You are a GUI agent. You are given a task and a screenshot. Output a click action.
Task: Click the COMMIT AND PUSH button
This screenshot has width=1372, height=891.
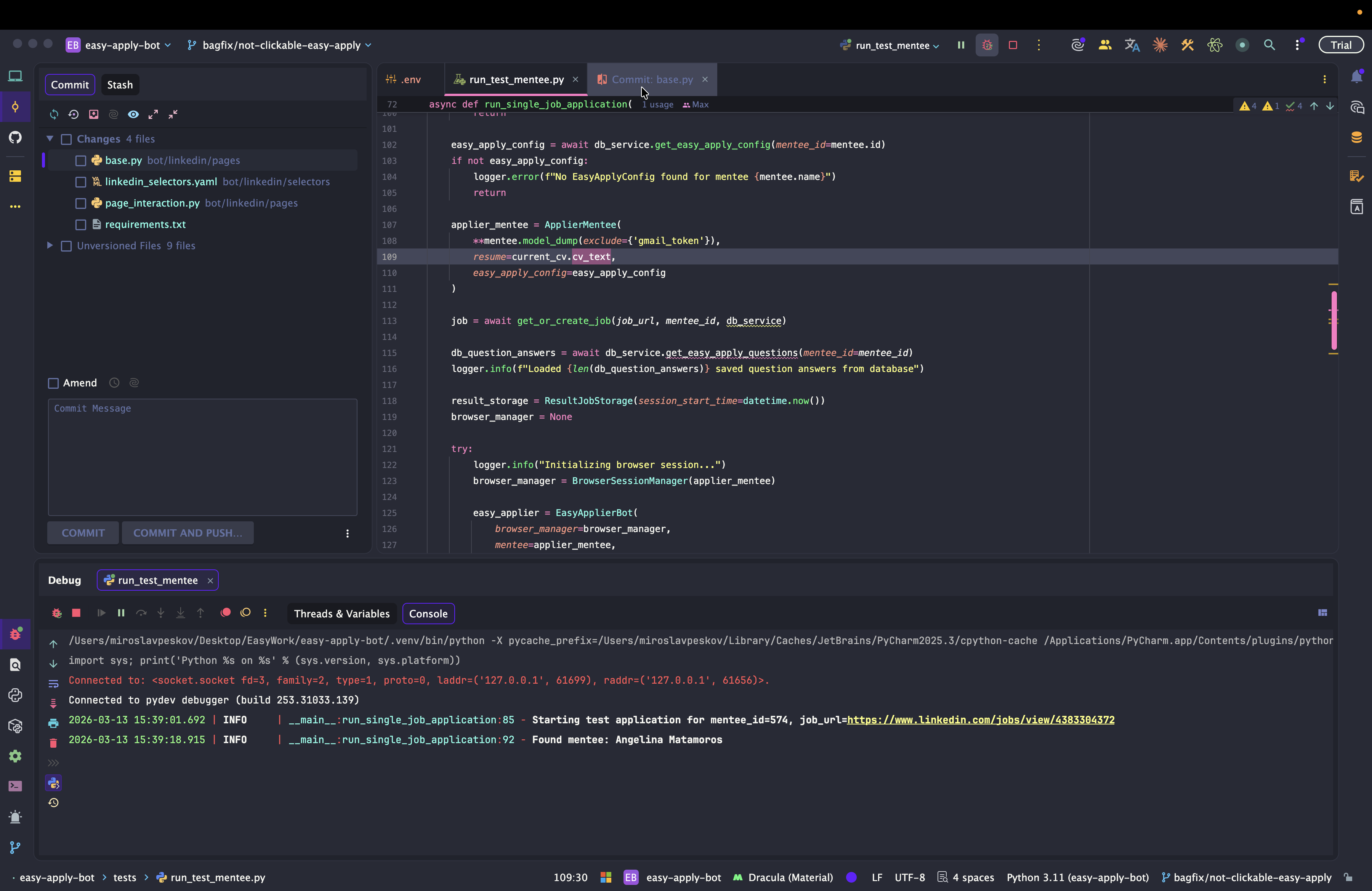[188, 533]
